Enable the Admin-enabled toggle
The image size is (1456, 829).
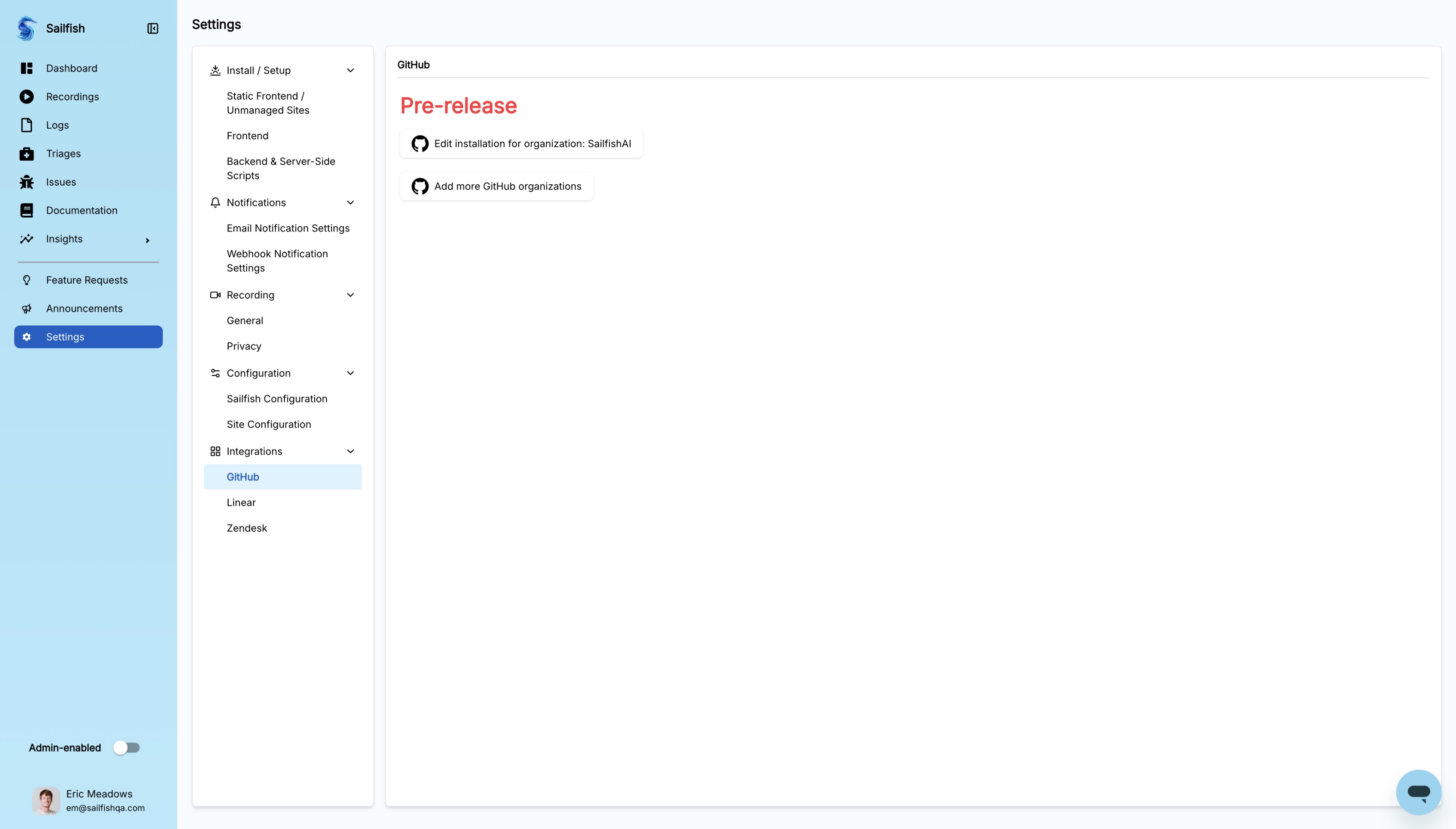126,747
